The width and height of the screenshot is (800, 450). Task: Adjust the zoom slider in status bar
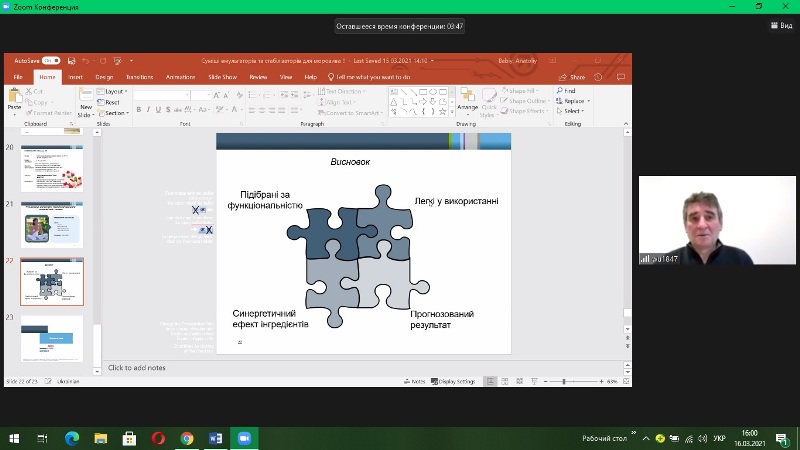(565, 381)
